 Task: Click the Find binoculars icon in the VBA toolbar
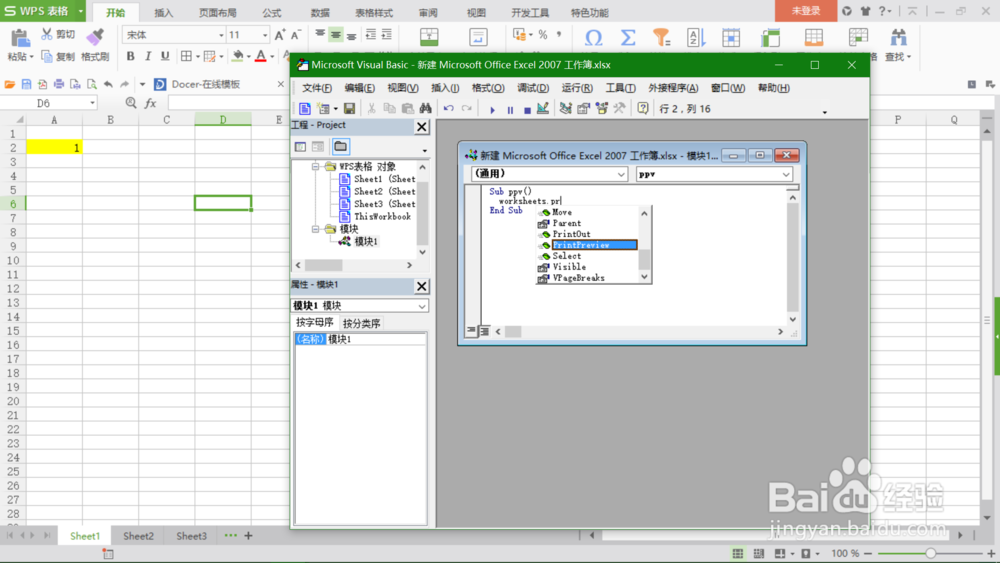point(425,109)
